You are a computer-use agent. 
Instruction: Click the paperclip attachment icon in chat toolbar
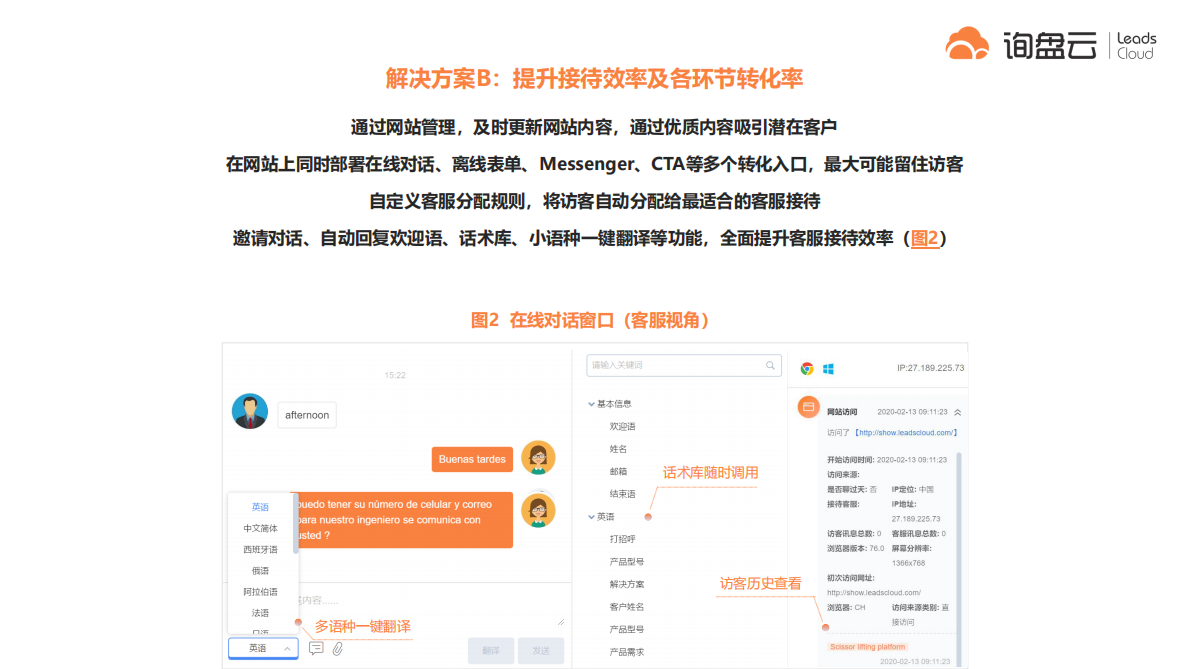(x=339, y=648)
